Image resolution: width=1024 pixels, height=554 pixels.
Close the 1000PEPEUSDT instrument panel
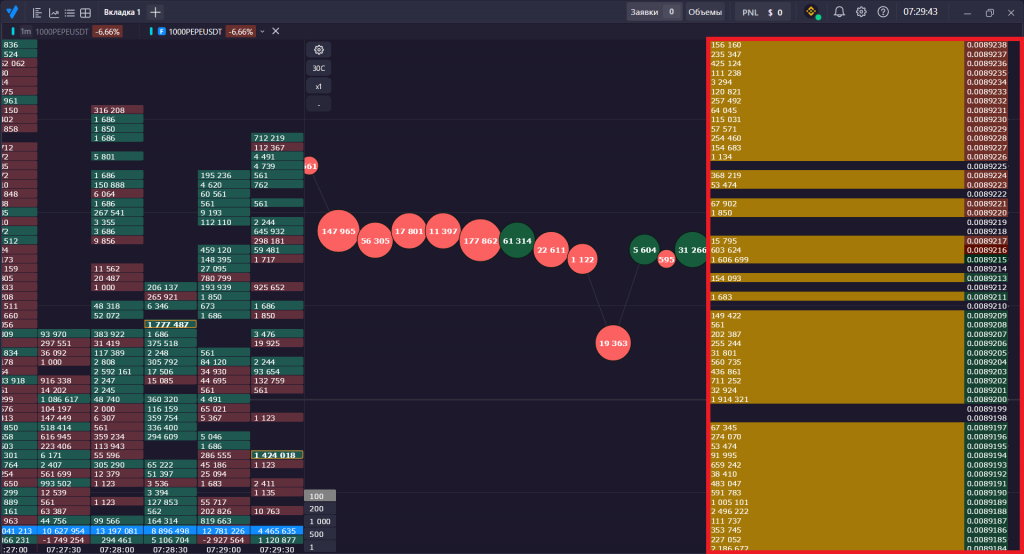276,32
